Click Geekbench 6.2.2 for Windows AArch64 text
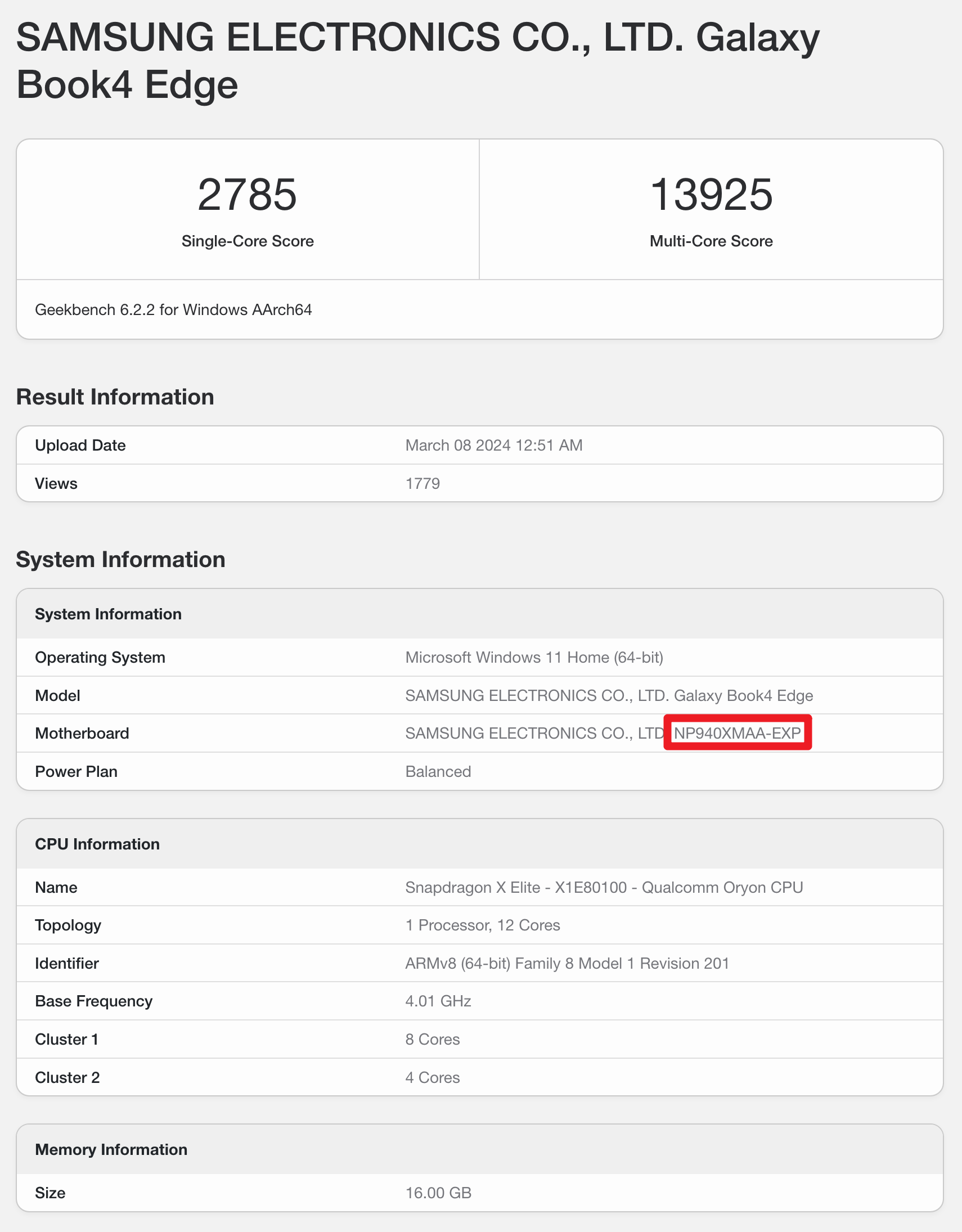The image size is (962, 1232). [173, 310]
